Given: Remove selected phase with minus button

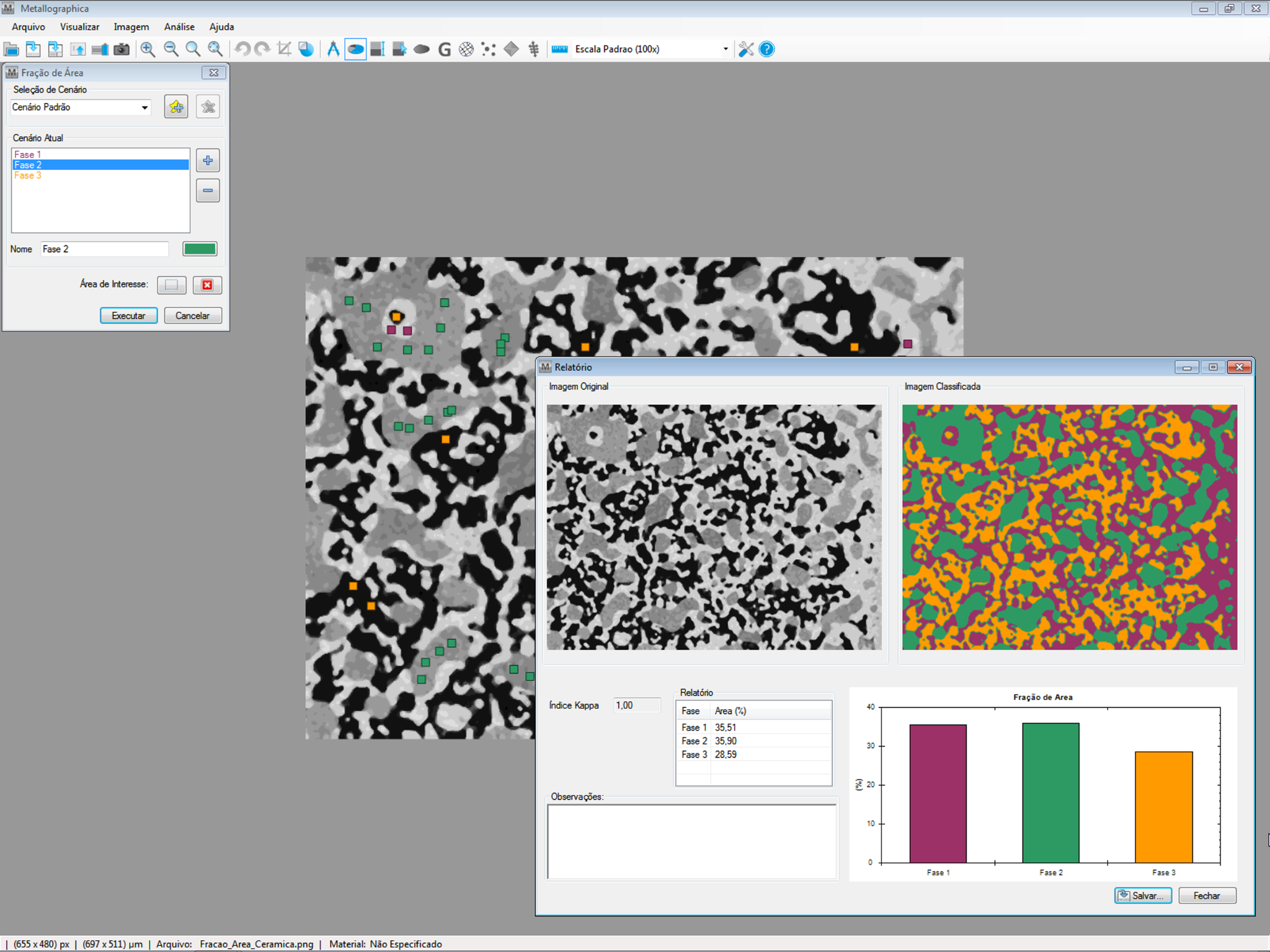Looking at the screenshot, I should (208, 190).
